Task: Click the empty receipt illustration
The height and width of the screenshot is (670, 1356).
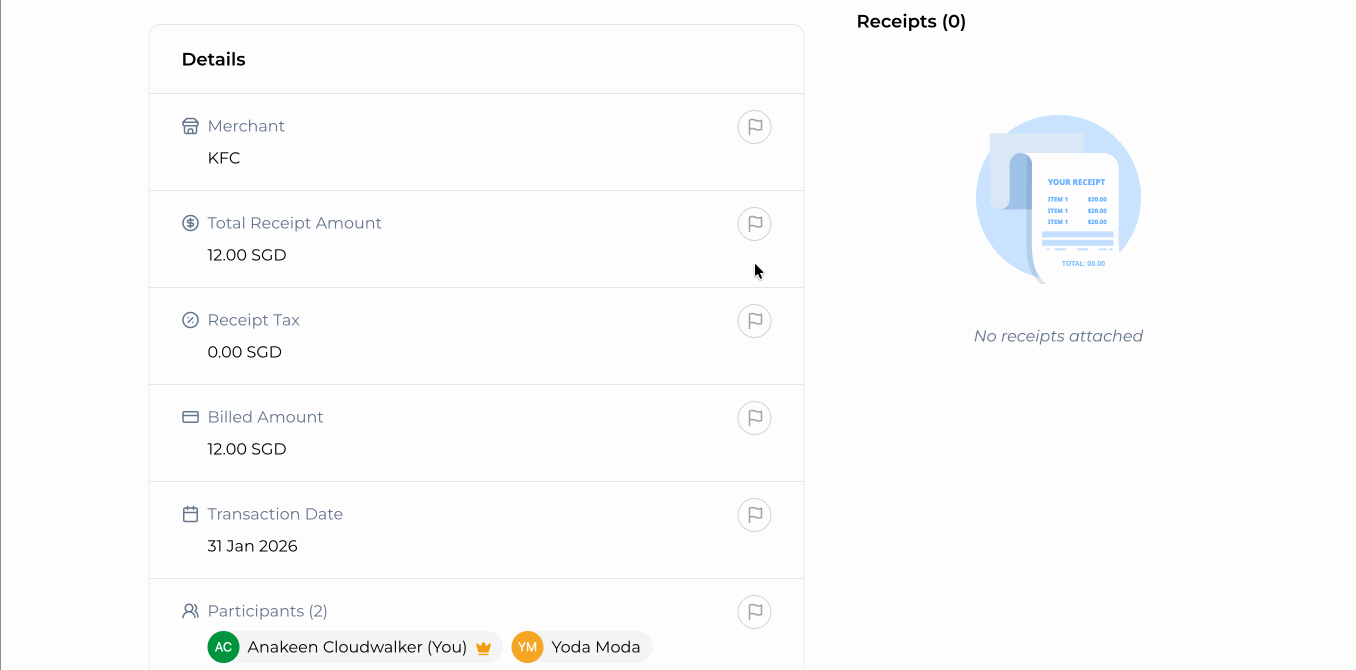Action: tap(1058, 201)
